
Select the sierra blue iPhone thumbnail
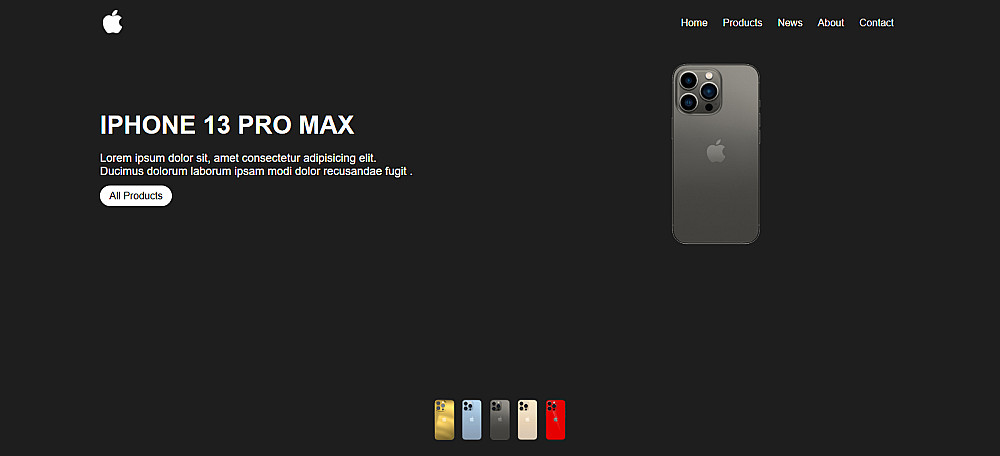(x=472, y=420)
